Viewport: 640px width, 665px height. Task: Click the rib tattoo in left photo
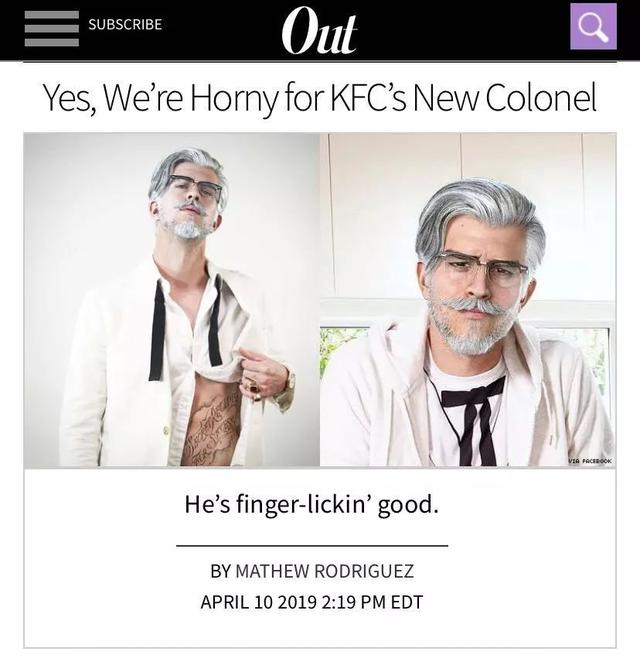pos(210,428)
